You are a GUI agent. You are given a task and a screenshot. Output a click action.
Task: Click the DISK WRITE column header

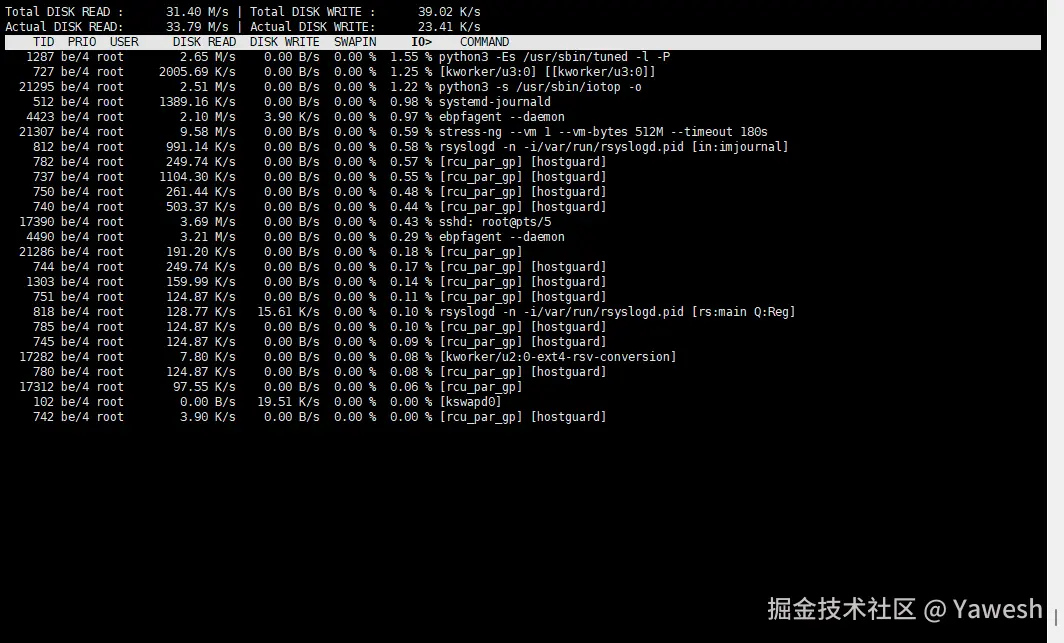tap(284, 42)
